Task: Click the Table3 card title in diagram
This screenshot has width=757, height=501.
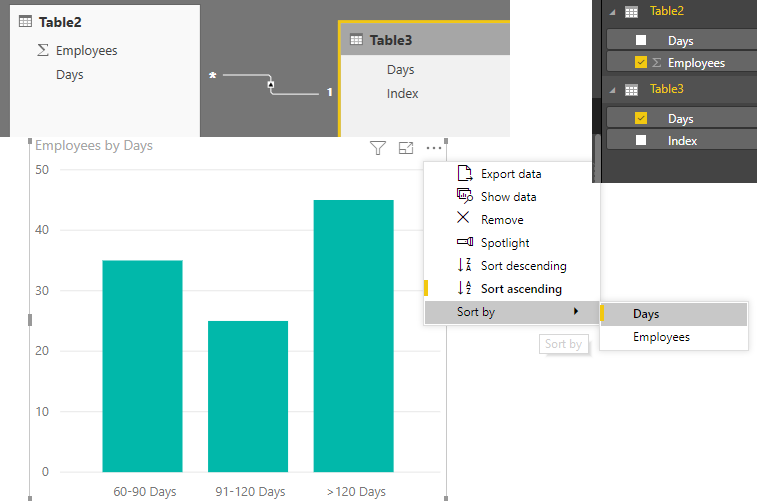Action: tap(391, 40)
